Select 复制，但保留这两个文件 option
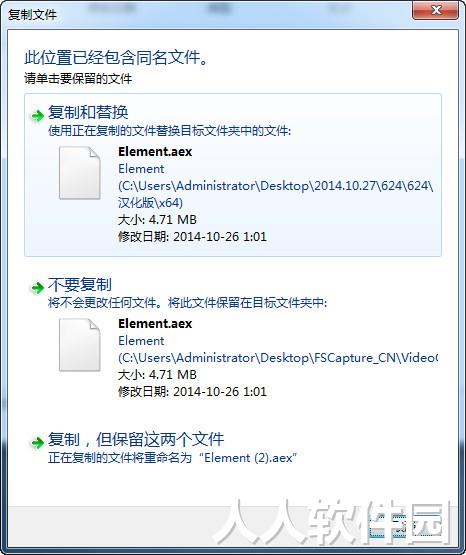 click(x=136, y=440)
